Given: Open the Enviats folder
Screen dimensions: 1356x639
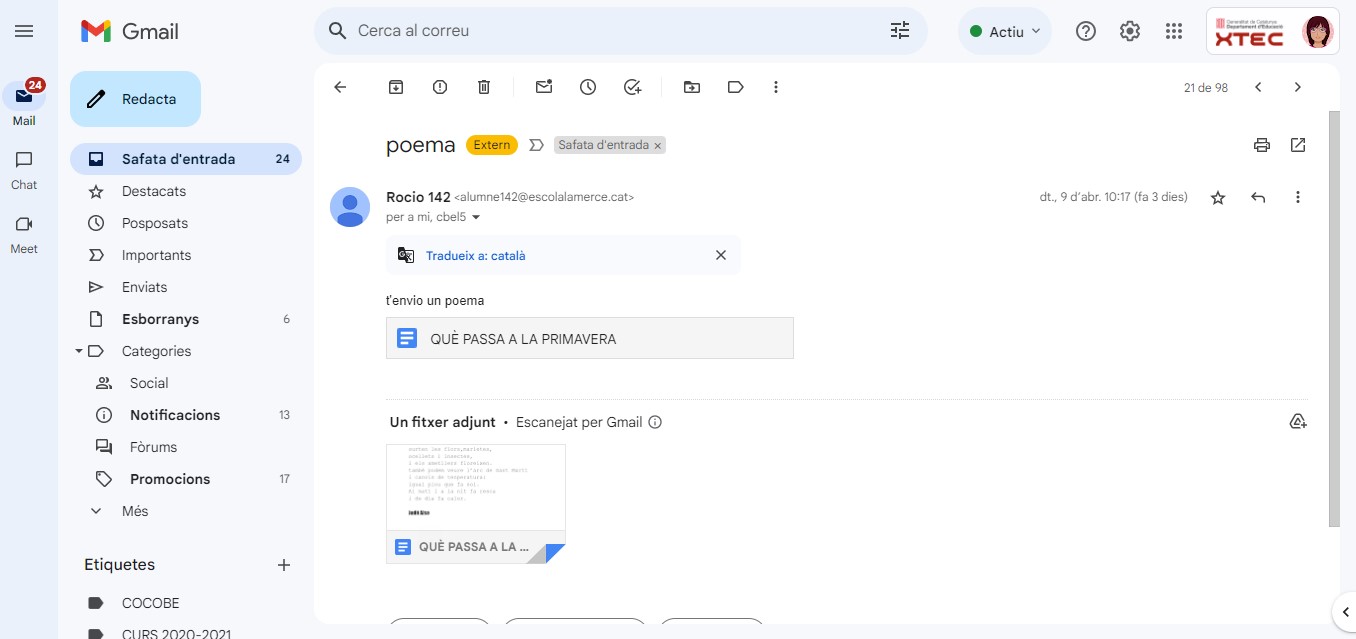Looking at the screenshot, I should coord(144,287).
